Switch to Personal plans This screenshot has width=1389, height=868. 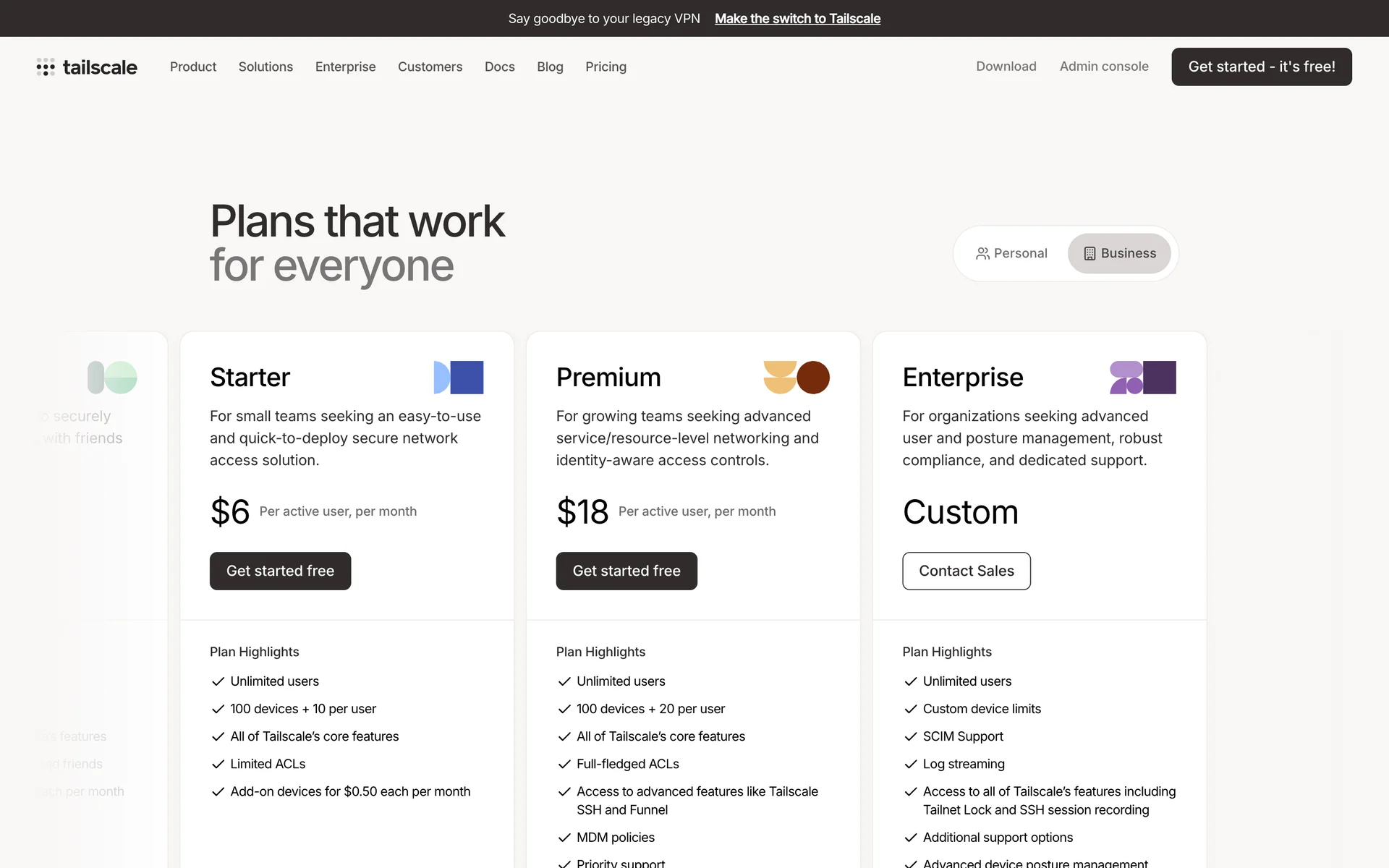(1012, 254)
